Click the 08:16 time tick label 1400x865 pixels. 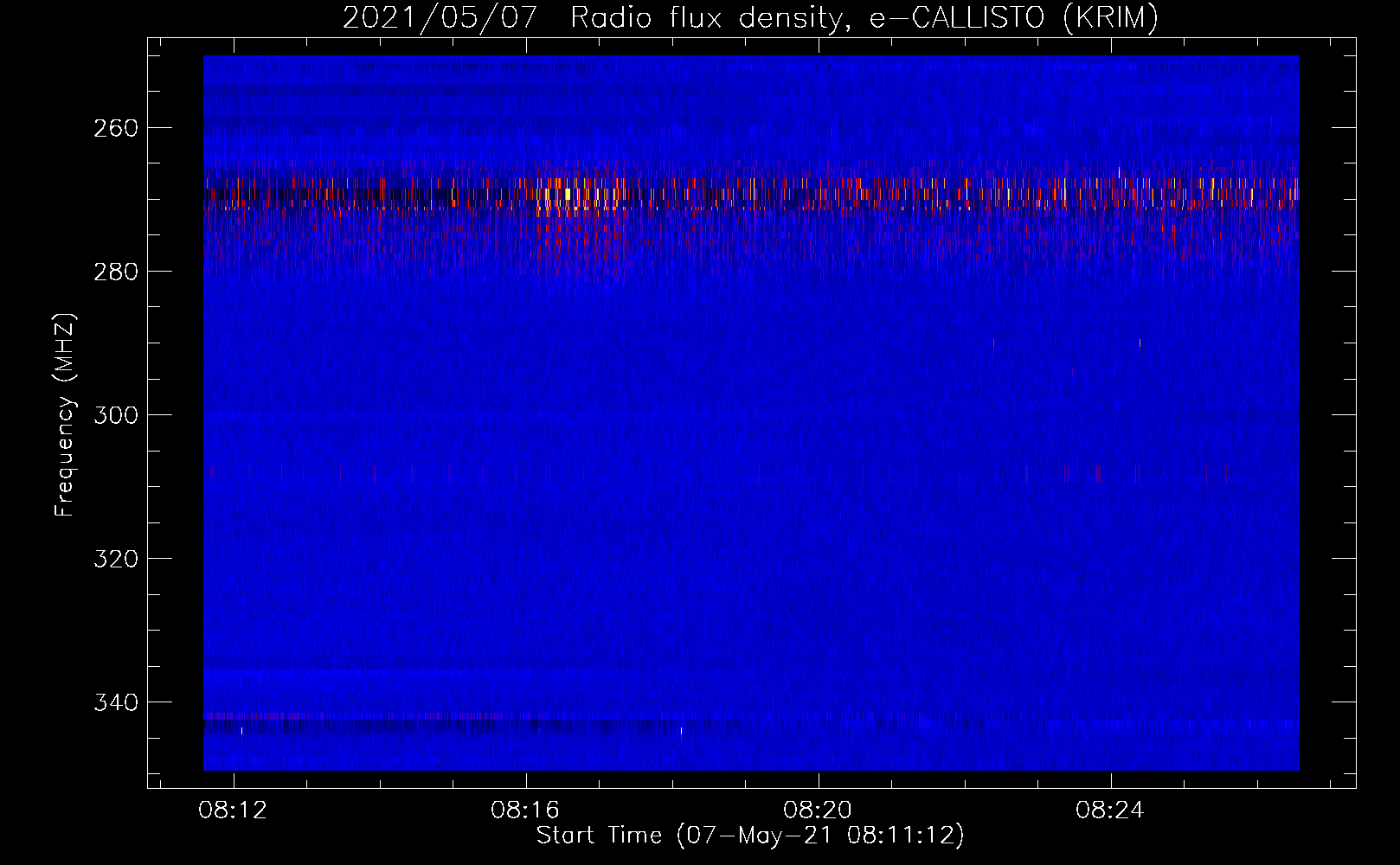tap(525, 811)
